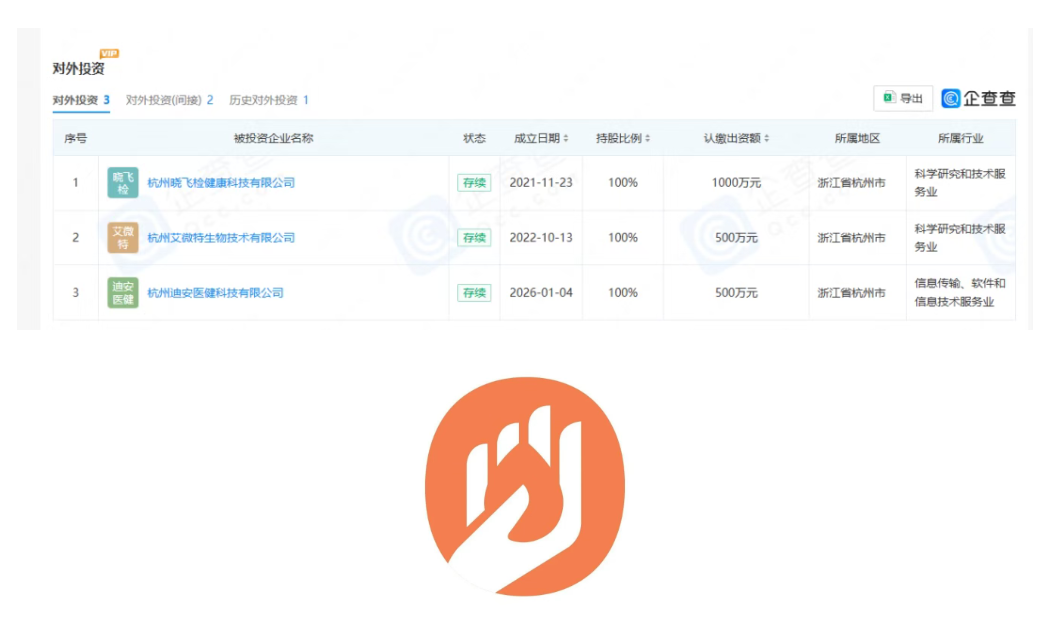Click the 艾微特 company logo icon
The width and height of the screenshot is (1062, 627).
point(123,238)
